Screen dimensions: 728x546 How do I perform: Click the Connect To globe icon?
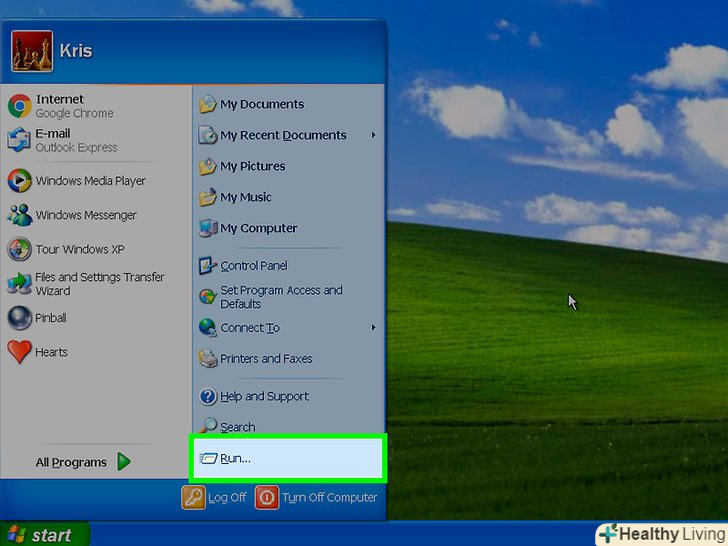coord(208,327)
